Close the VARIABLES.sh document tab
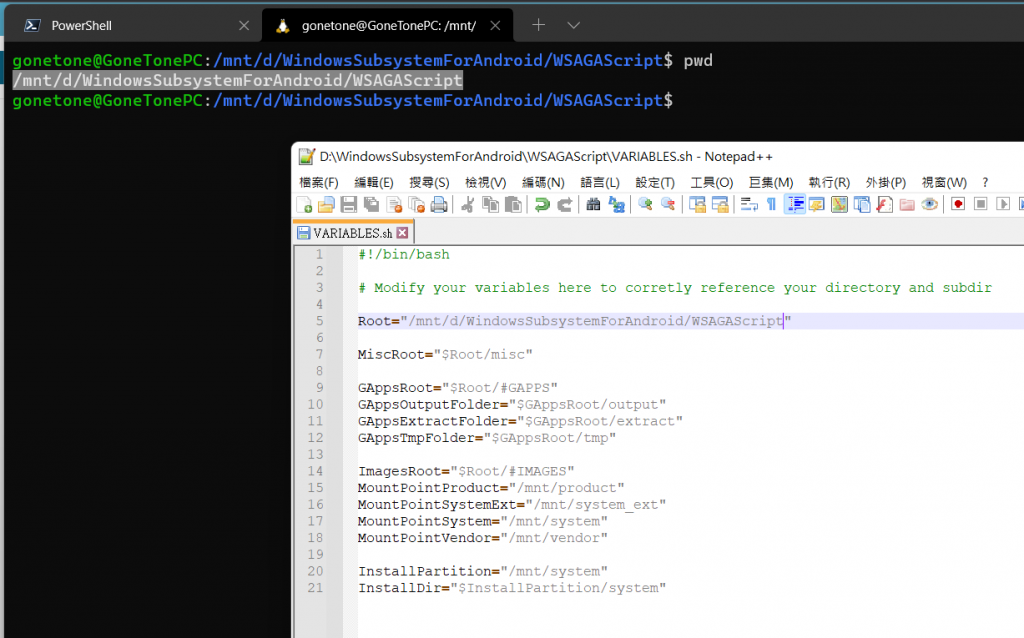 point(402,233)
